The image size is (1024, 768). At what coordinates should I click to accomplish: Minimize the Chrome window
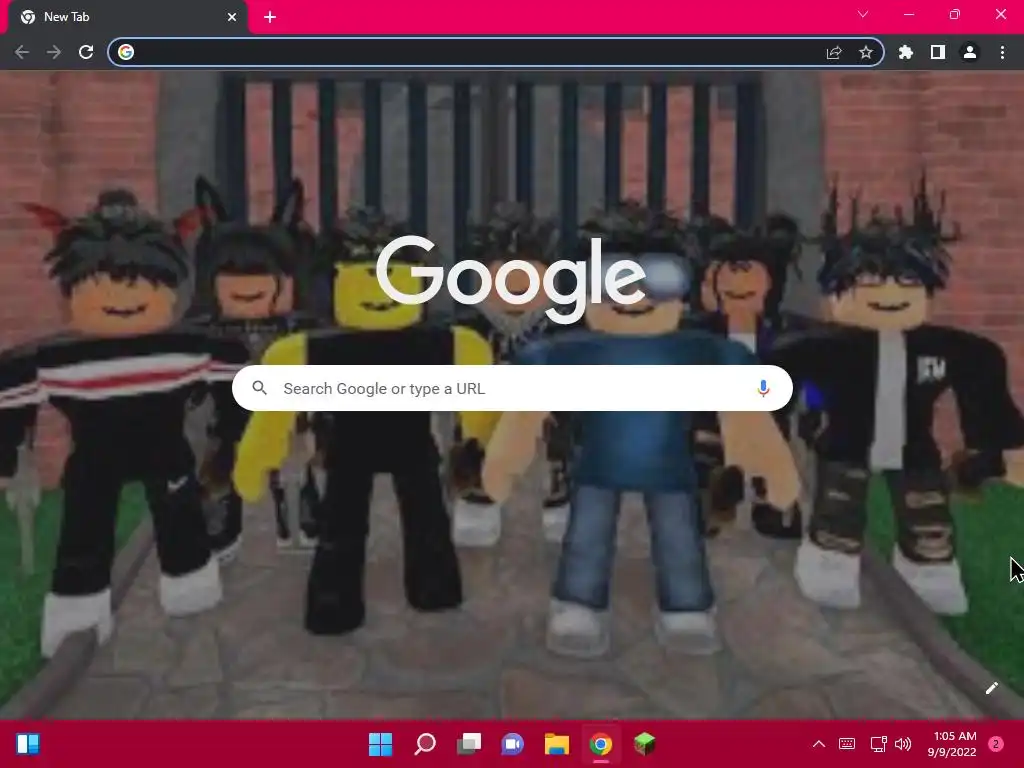pos(908,14)
